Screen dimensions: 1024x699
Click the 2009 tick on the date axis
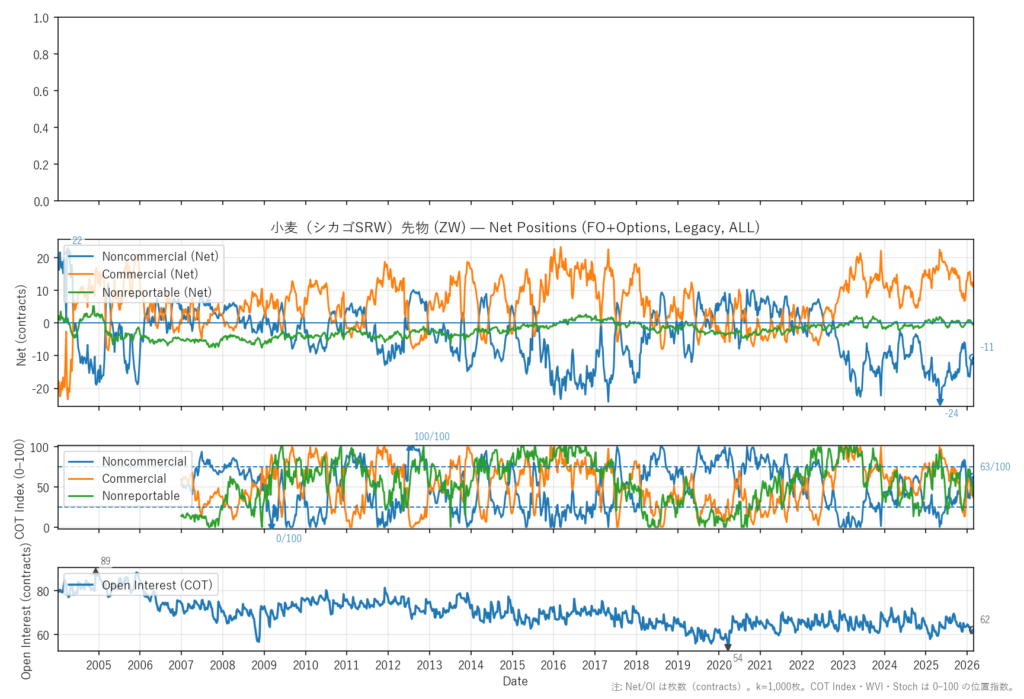point(264,665)
